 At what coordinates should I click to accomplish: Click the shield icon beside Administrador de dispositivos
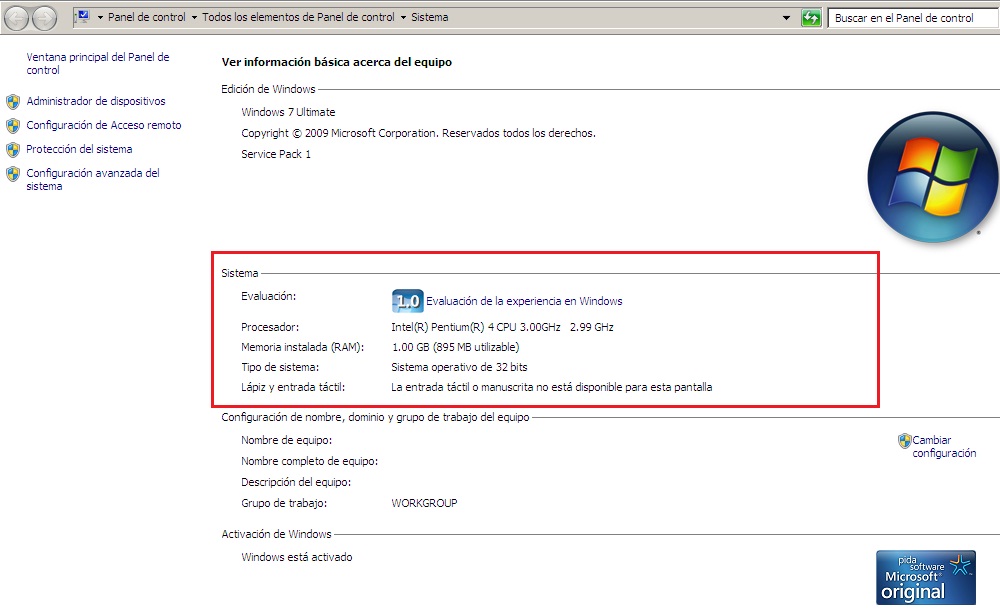(13, 102)
